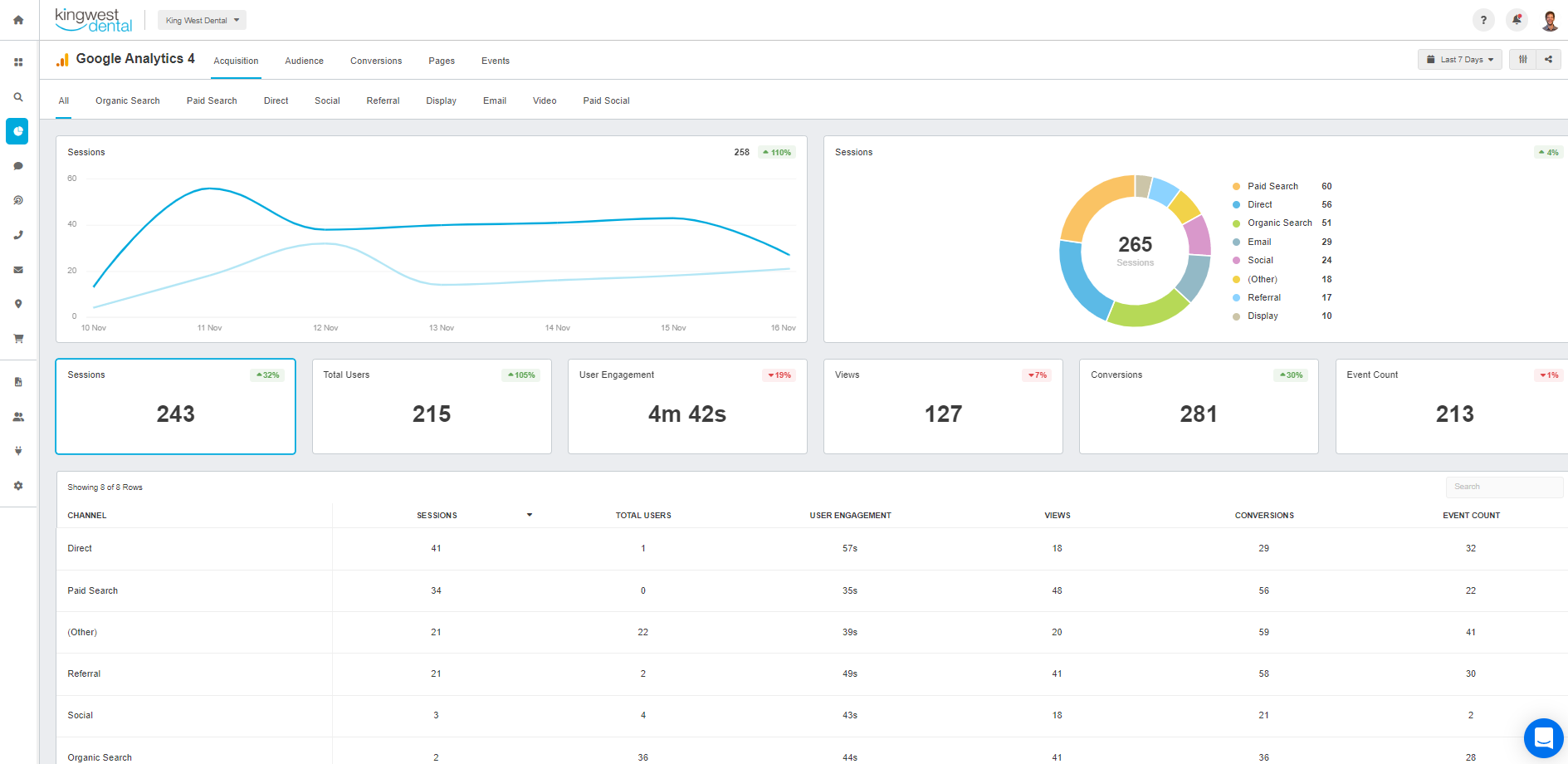
Task: Open the phone calls sidebar icon
Action: click(x=17, y=235)
